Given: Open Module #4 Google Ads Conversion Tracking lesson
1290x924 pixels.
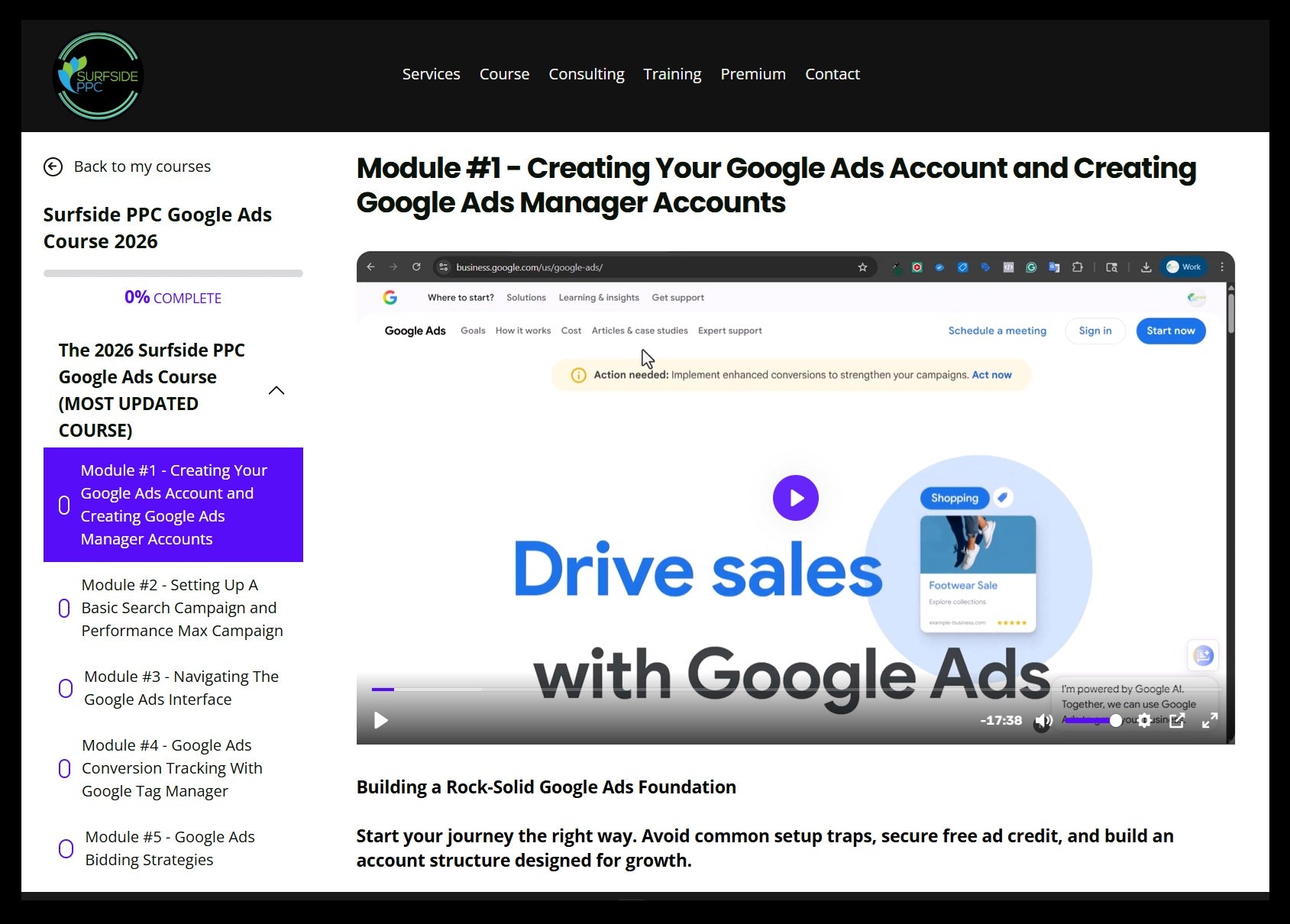Looking at the screenshot, I should tap(172, 767).
